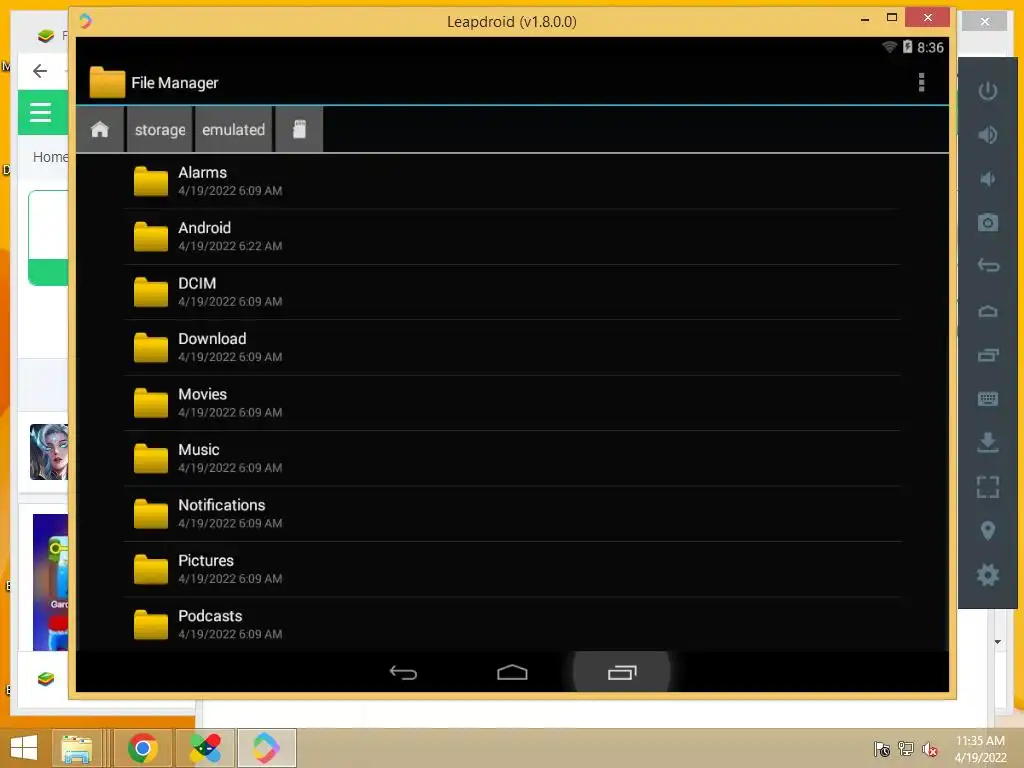Click the back arrow in background window

pyautogui.click(x=40, y=71)
